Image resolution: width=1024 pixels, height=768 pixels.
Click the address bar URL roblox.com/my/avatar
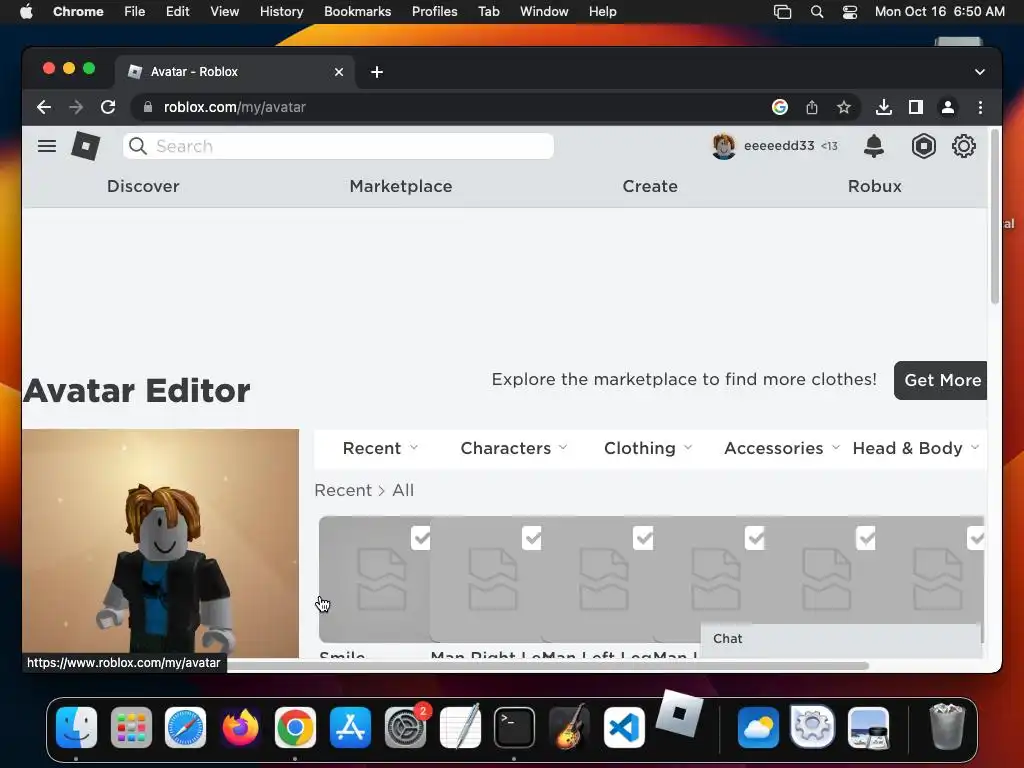[234, 107]
